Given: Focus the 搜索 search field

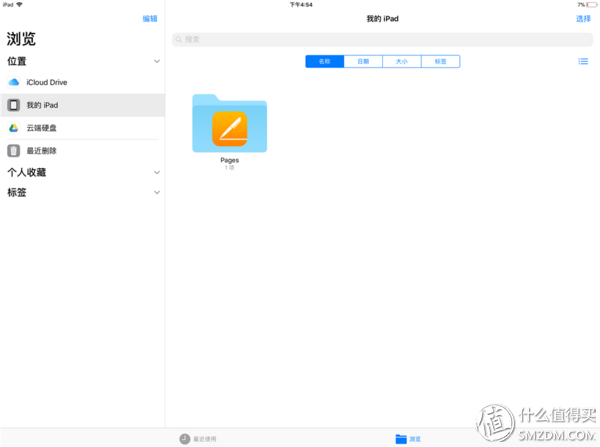Looking at the screenshot, I should click(x=383, y=39).
